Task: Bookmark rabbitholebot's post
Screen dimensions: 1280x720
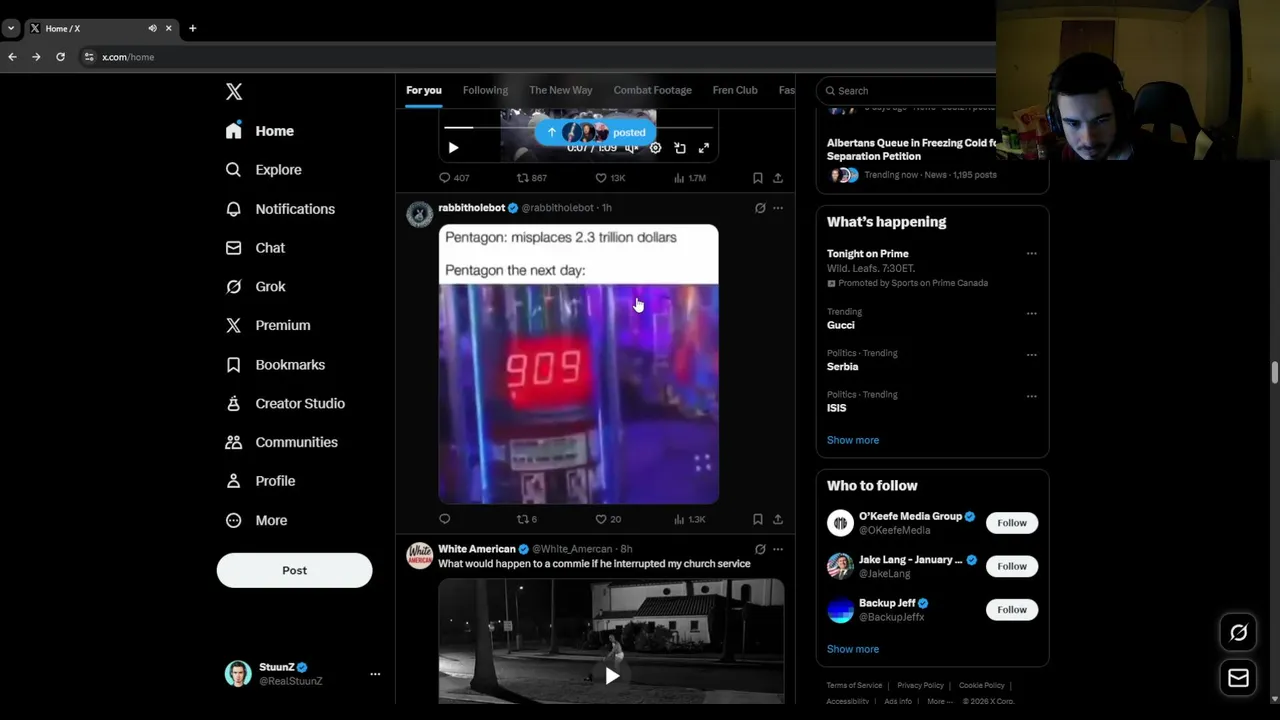Action: tap(758, 519)
